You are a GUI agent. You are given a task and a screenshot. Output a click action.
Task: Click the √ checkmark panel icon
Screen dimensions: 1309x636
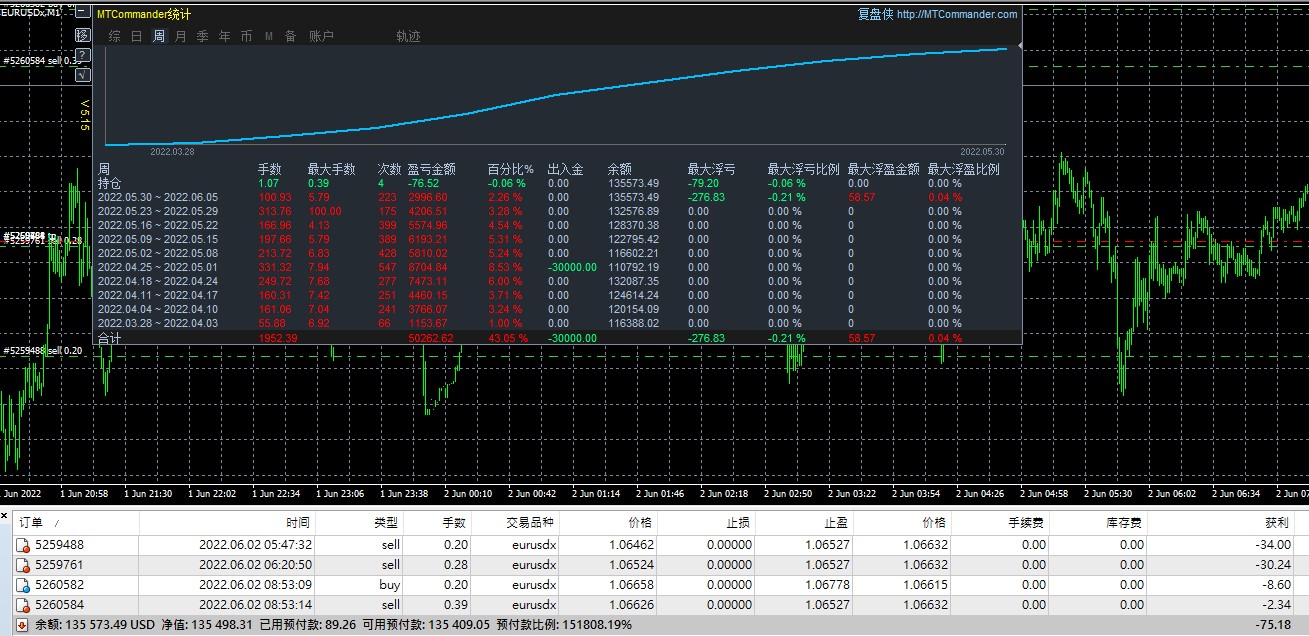click(x=83, y=73)
